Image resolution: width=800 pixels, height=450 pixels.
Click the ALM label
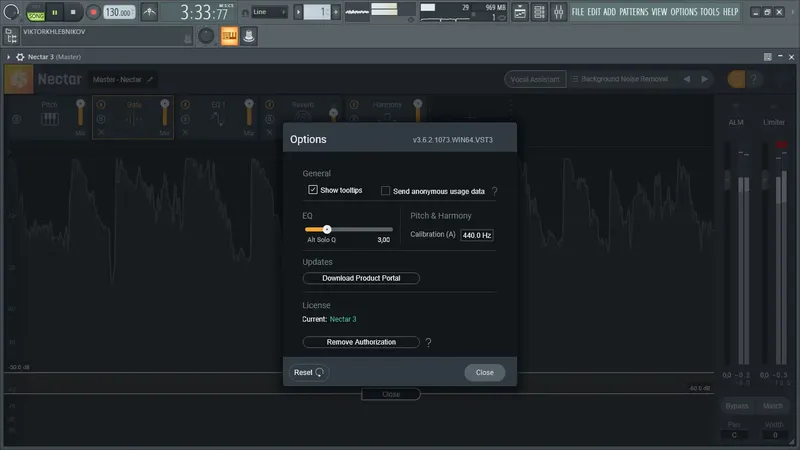(x=736, y=122)
